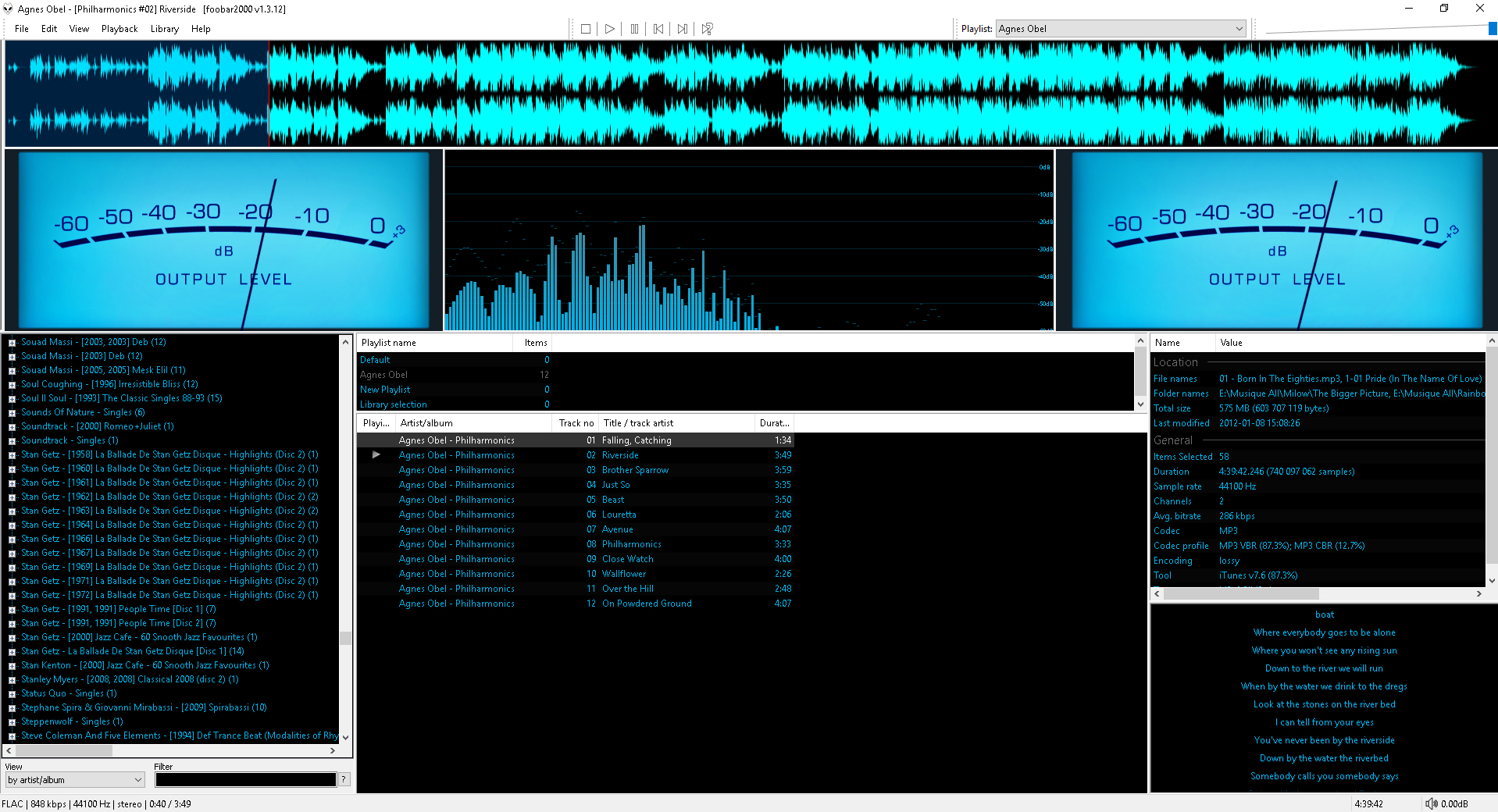
Task: Click the Stop playback button
Action: coord(586,29)
